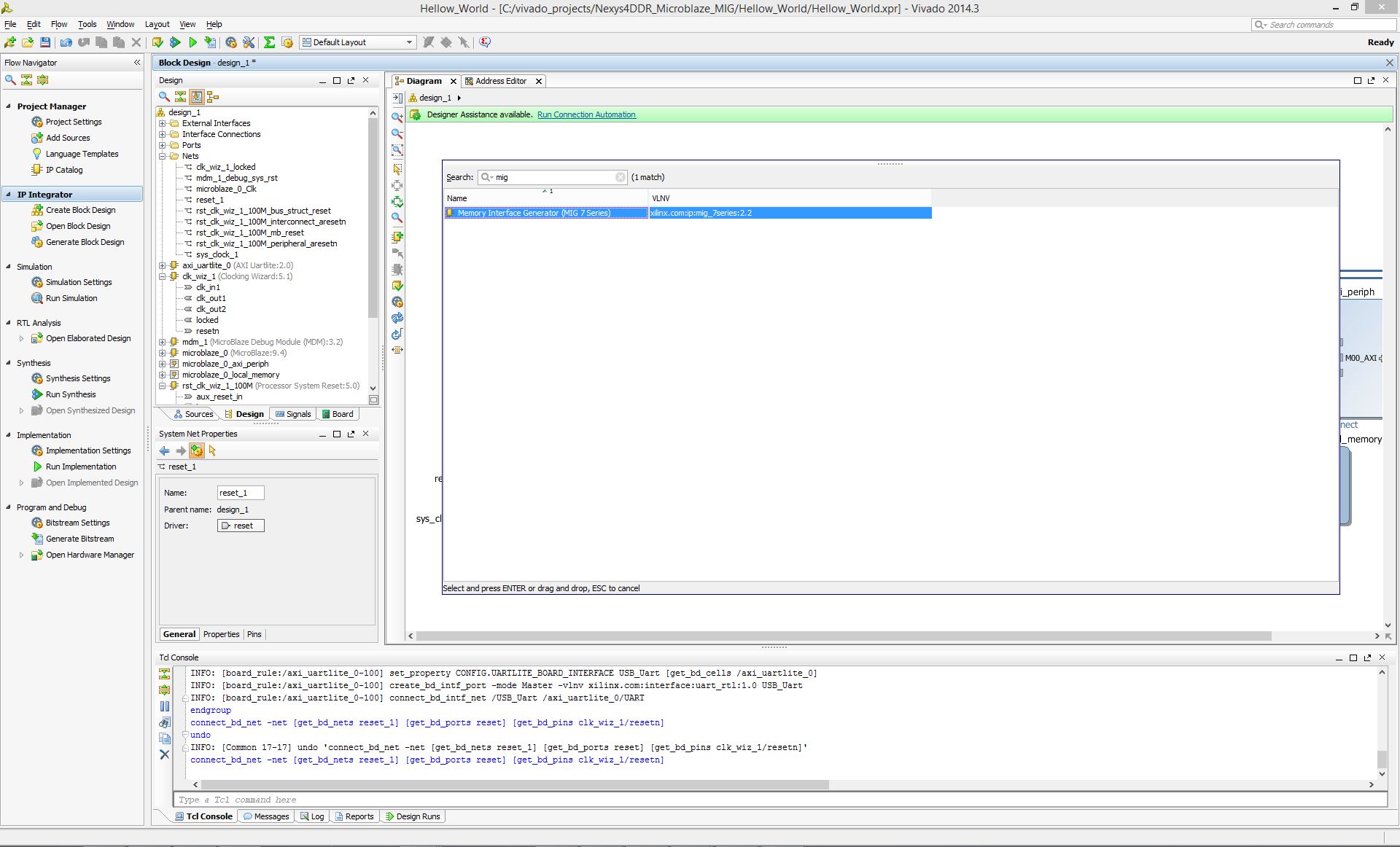This screenshot has height=847, width=1400.
Task: Collapse the Project Manager section
Action: point(9,106)
